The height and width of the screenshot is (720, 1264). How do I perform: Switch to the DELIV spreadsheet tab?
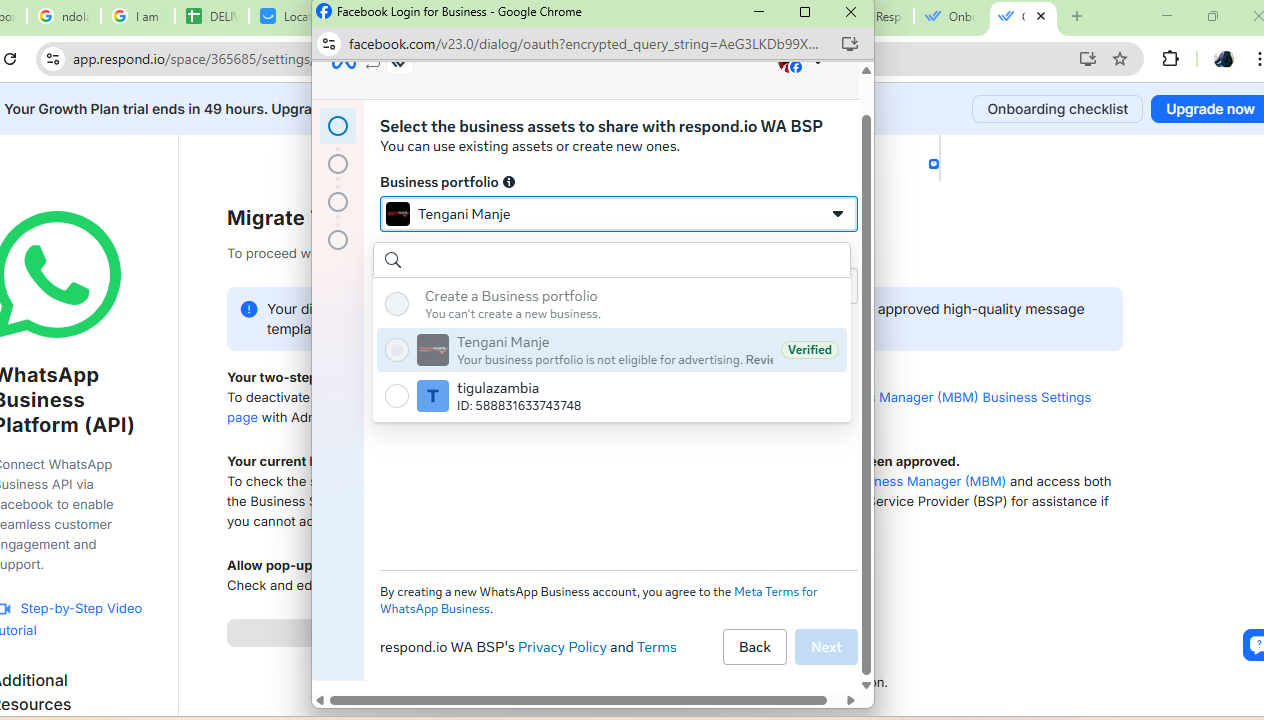(212, 16)
